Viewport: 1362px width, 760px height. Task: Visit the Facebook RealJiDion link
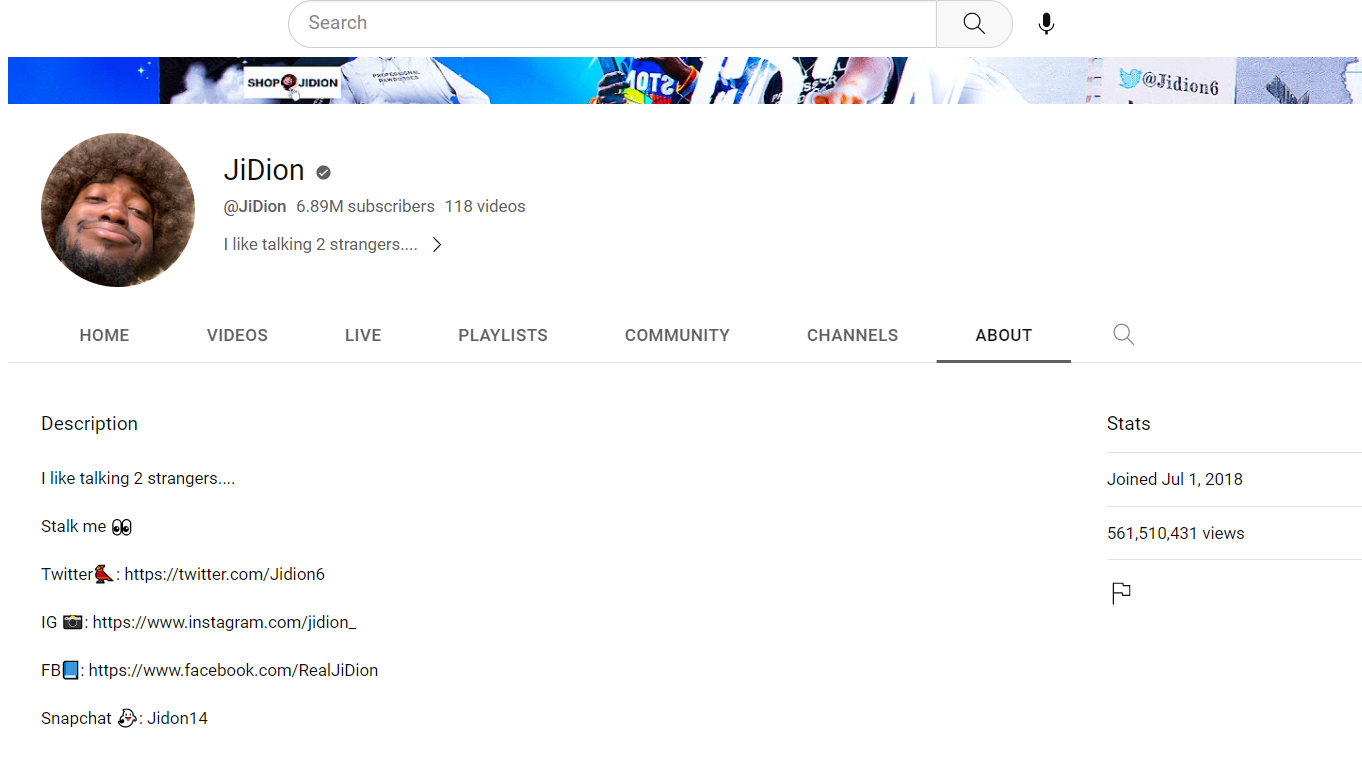point(233,671)
